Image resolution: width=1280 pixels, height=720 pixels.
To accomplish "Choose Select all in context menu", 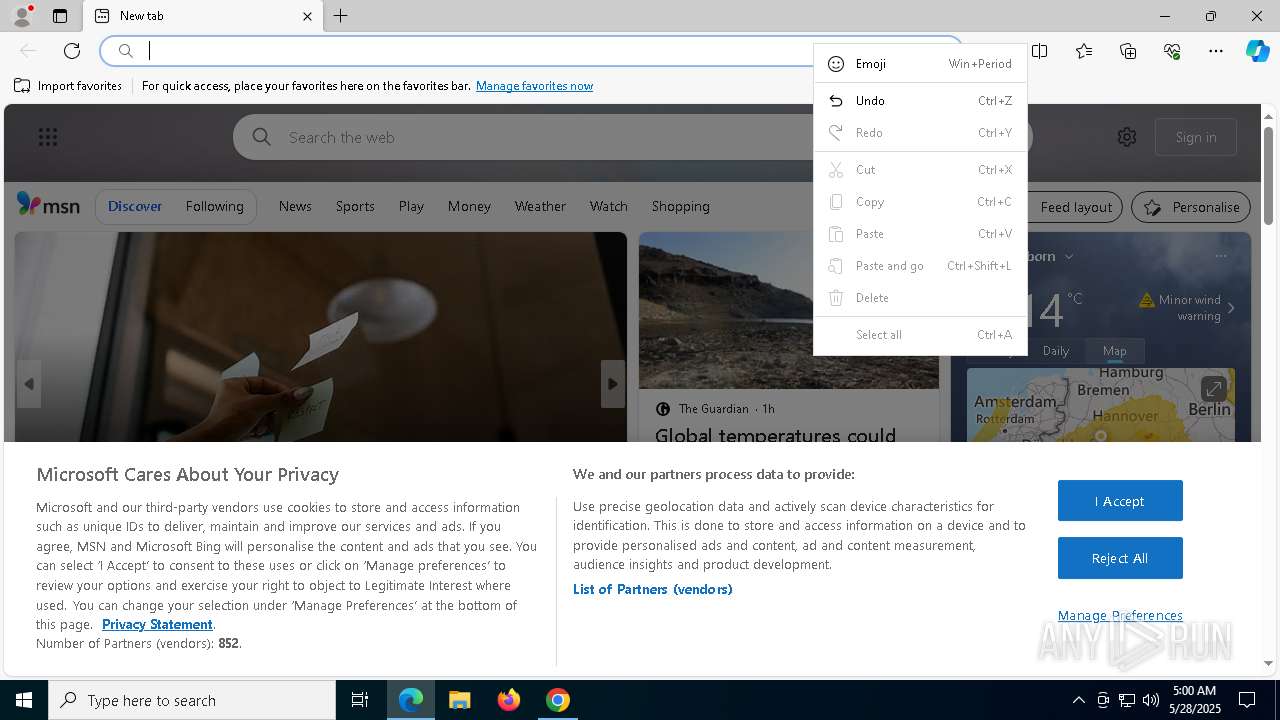I will tap(920, 334).
